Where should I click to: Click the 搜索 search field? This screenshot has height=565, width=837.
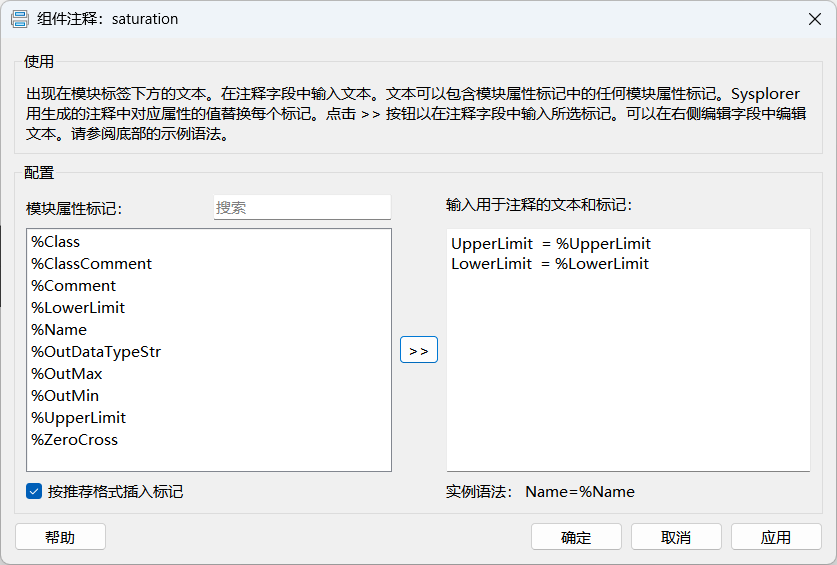tap(302, 208)
